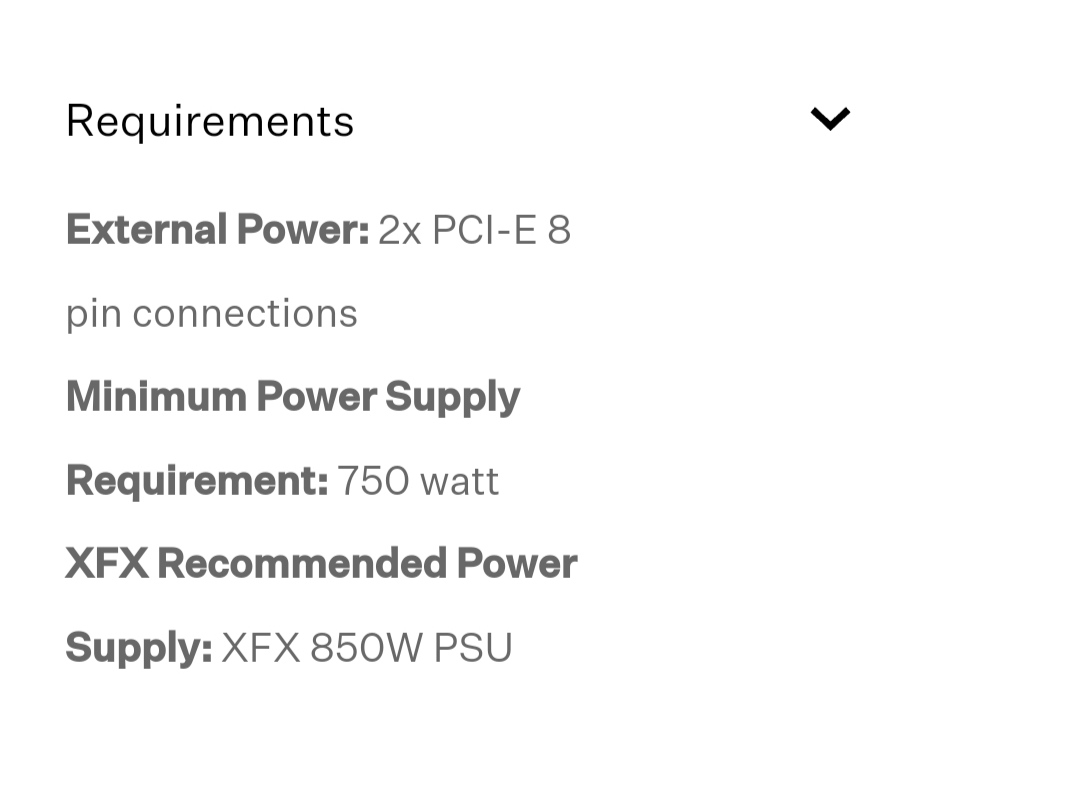1080x805 pixels.
Task: Click the bold 'Requirement:' label
Action: 197,481
